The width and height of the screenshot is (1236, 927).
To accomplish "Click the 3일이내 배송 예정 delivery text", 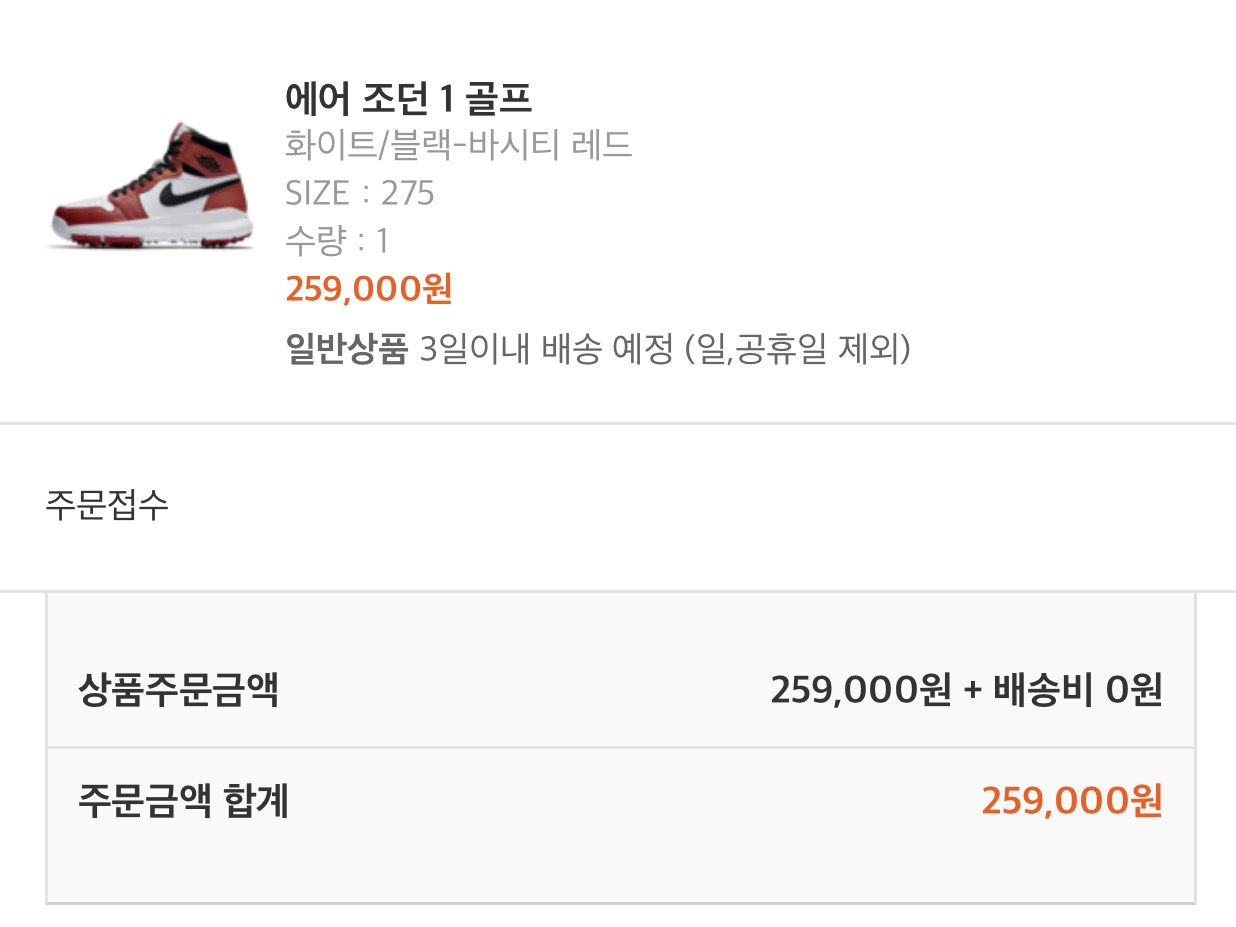I will (x=546, y=349).
